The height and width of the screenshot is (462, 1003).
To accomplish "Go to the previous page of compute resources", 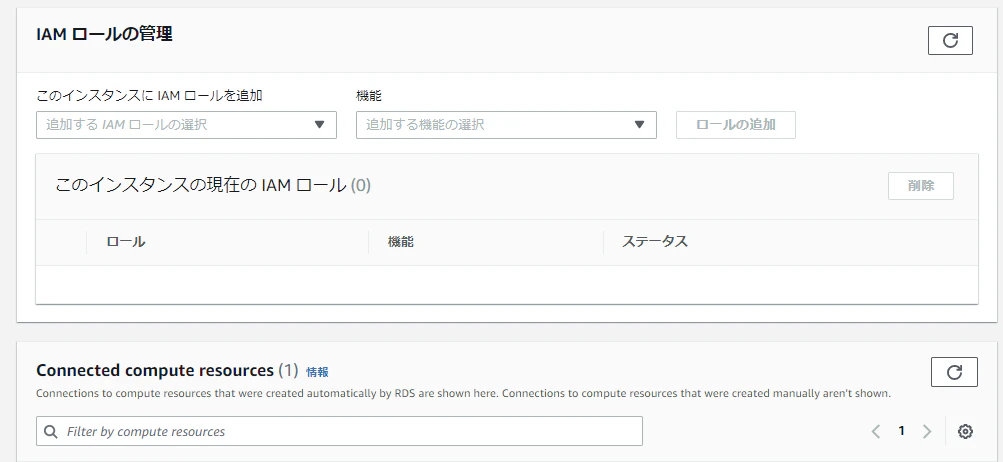I will [876, 431].
